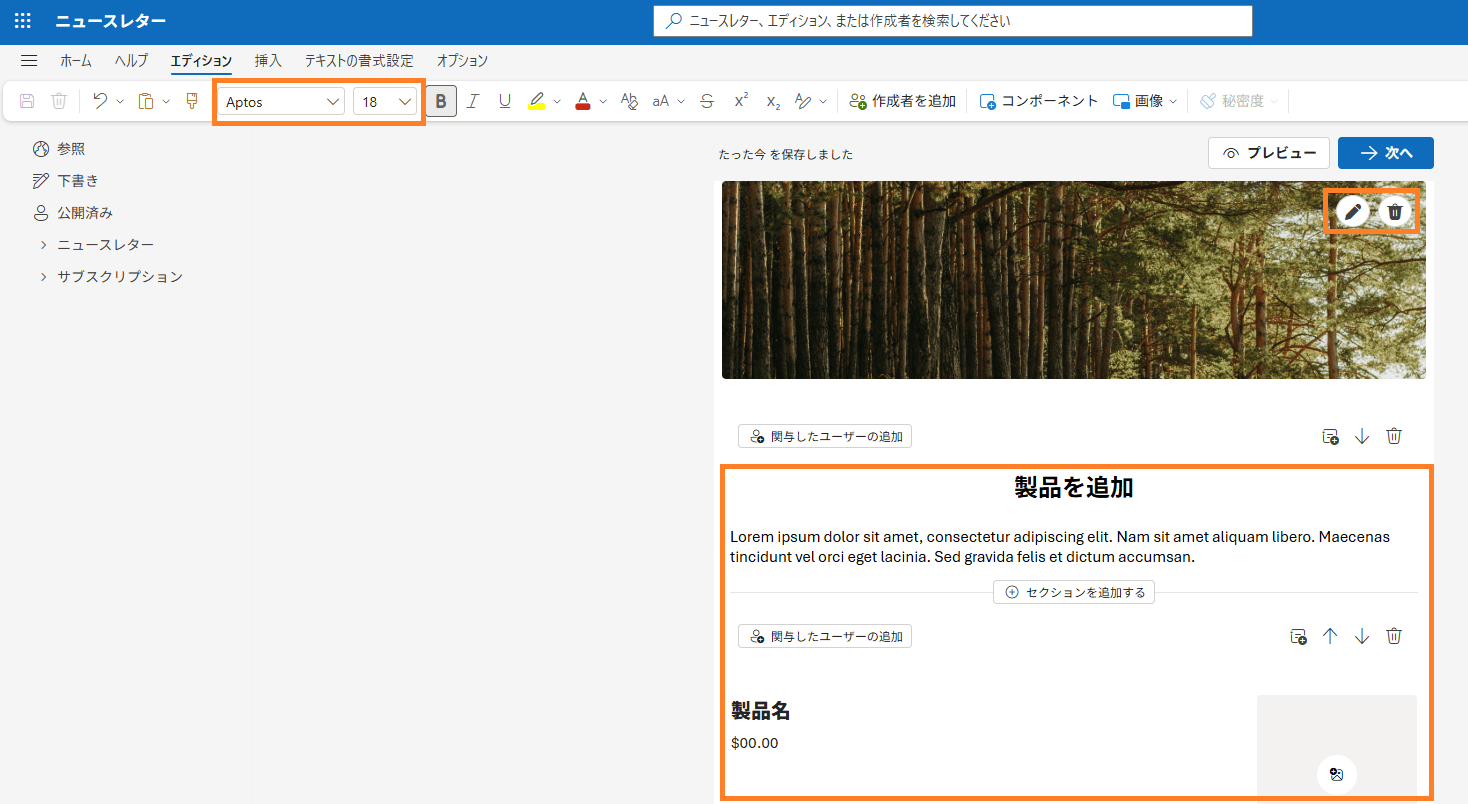Toggle Bold formatting
This screenshot has width=1468, height=804.
click(441, 101)
